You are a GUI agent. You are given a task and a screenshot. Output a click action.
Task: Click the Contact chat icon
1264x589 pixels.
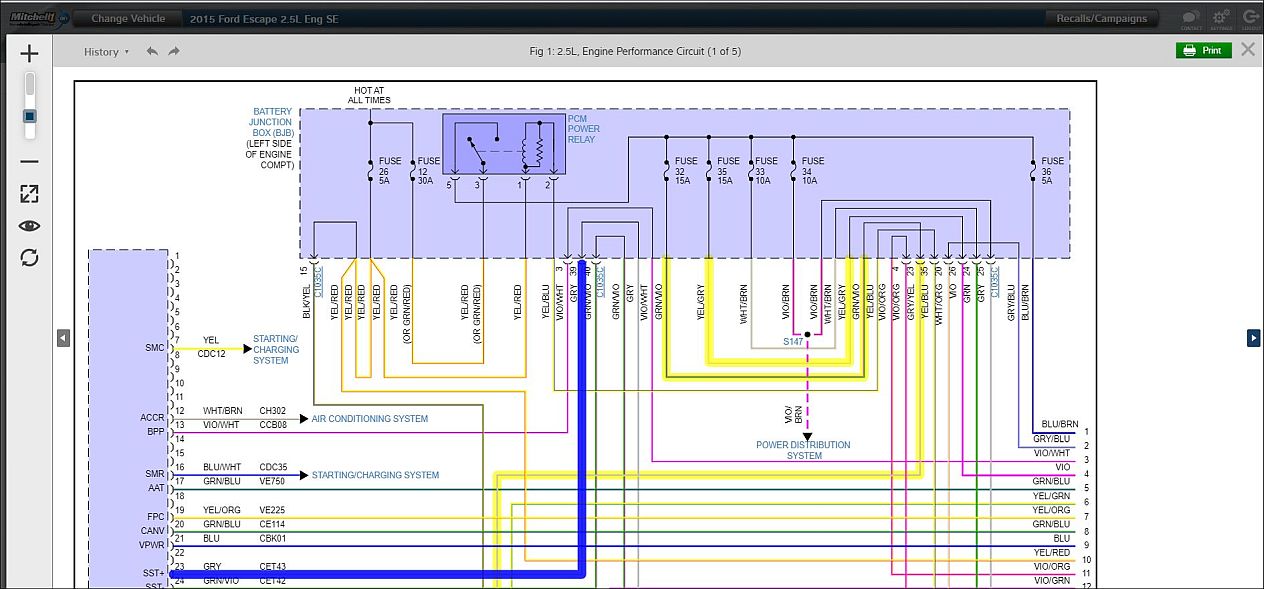[x=1190, y=17]
